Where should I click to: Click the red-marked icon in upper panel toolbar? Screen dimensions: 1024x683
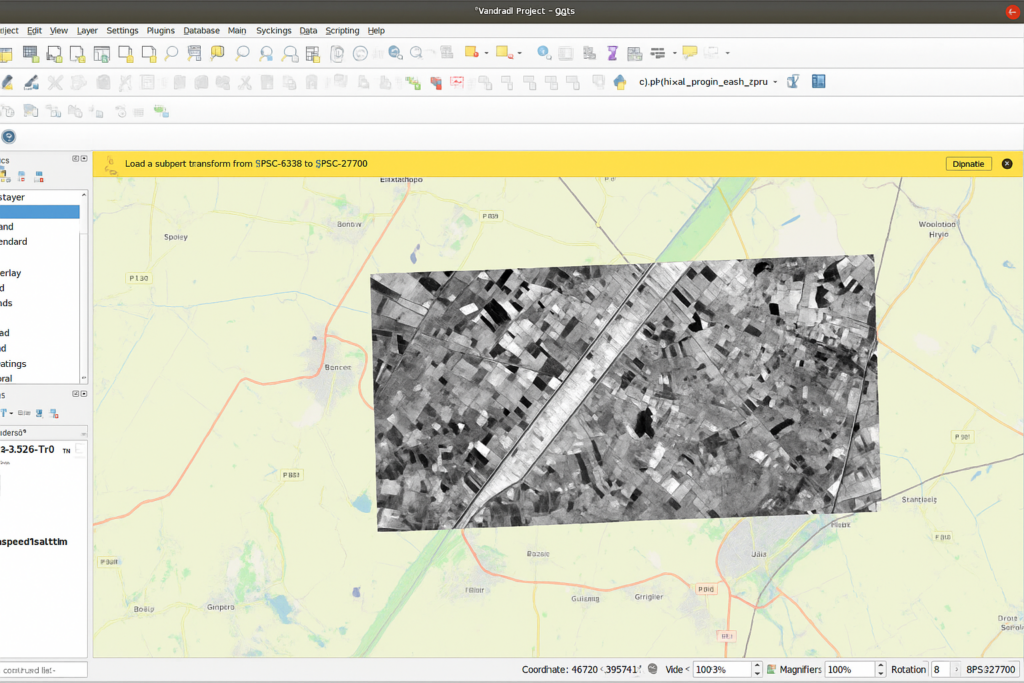[39, 177]
